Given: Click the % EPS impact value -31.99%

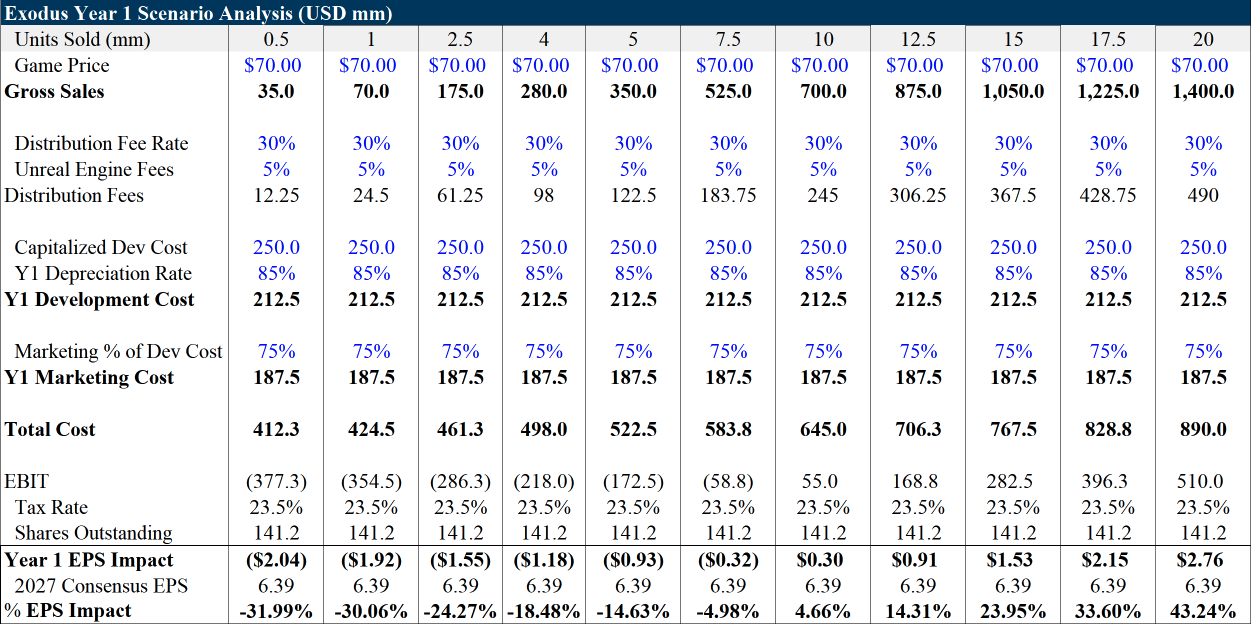Looking at the screenshot, I should coord(276,611).
